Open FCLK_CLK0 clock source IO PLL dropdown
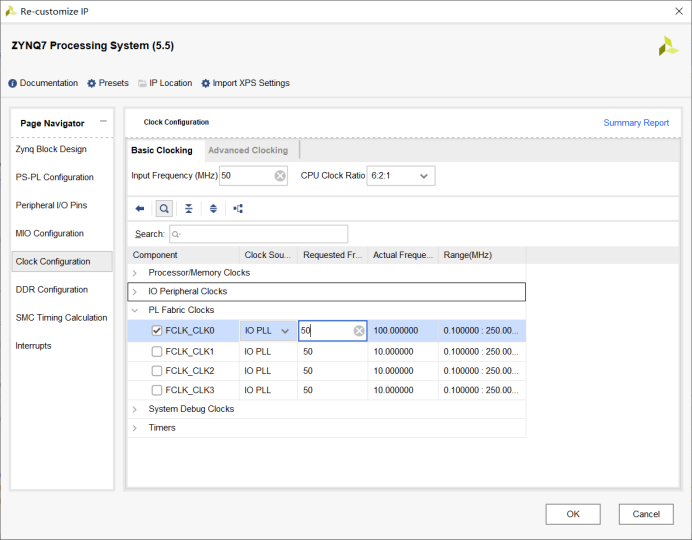This screenshot has width=692, height=540. click(268, 330)
